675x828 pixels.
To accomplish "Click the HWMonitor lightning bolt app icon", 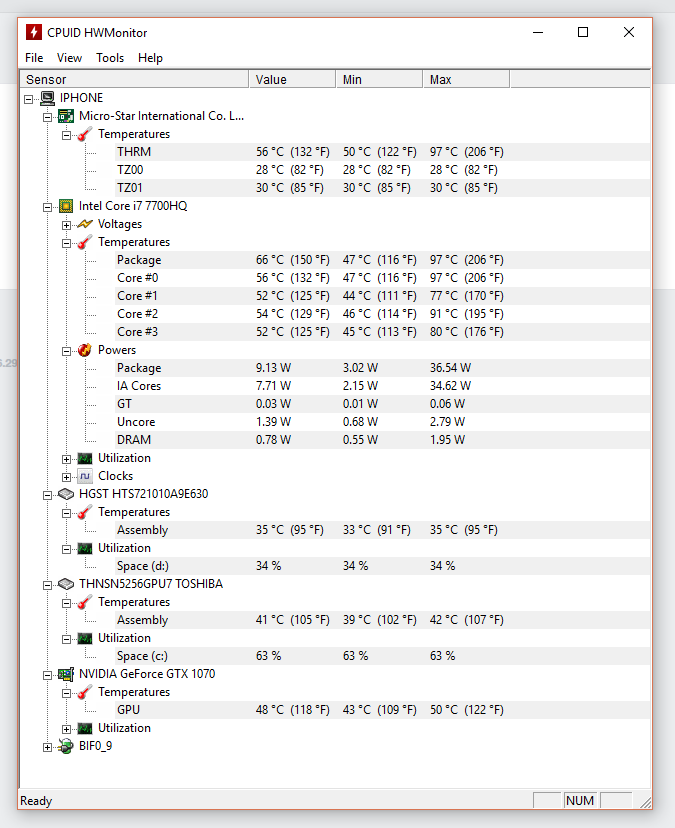I will [x=34, y=32].
